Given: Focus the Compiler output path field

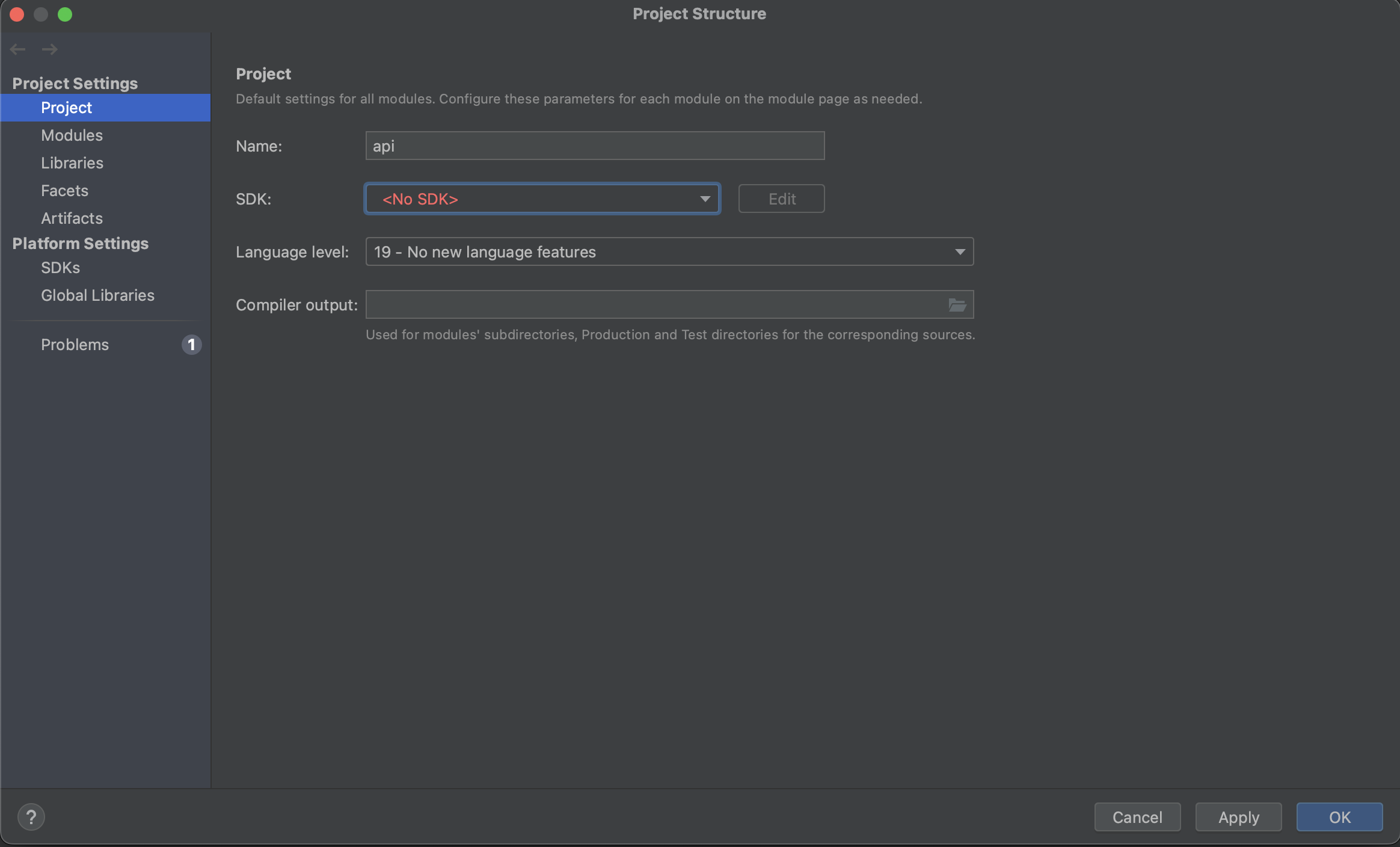Looking at the screenshot, I should pos(654,305).
